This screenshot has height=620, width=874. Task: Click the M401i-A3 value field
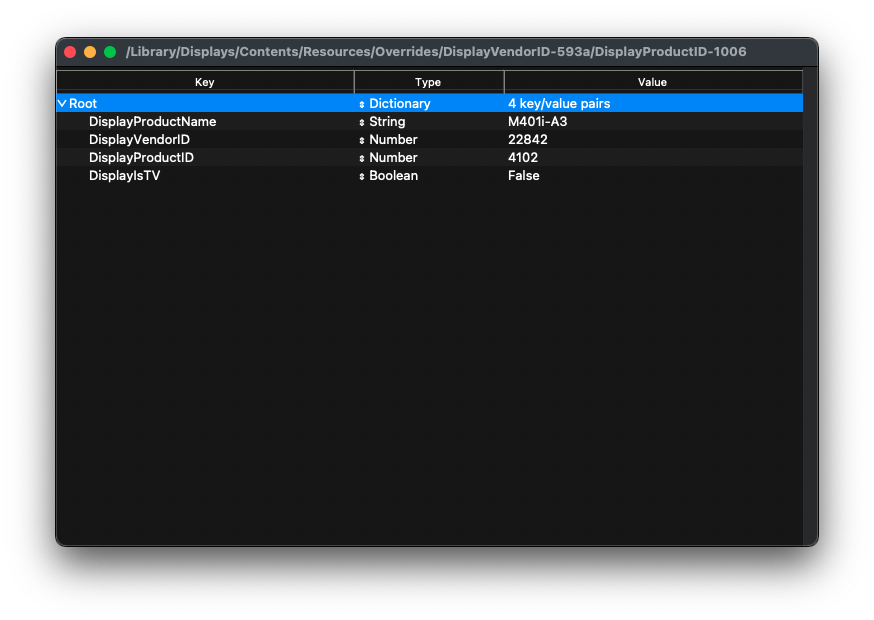(537, 122)
